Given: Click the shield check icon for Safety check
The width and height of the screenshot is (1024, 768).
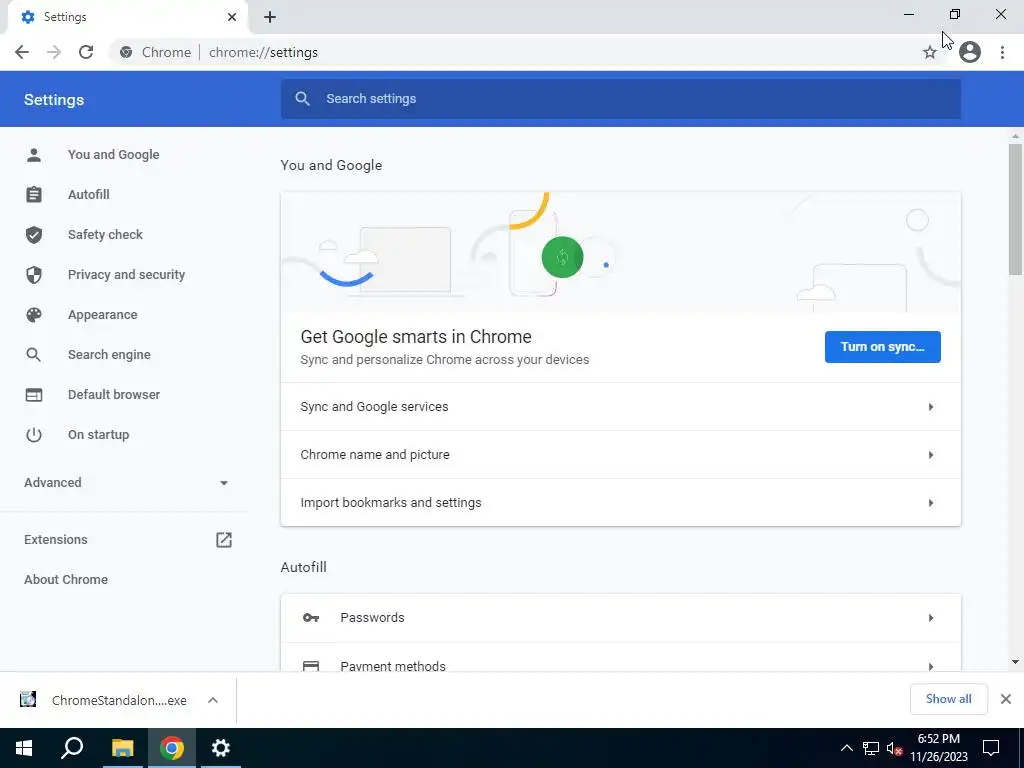Looking at the screenshot, I should pos(34,234).
